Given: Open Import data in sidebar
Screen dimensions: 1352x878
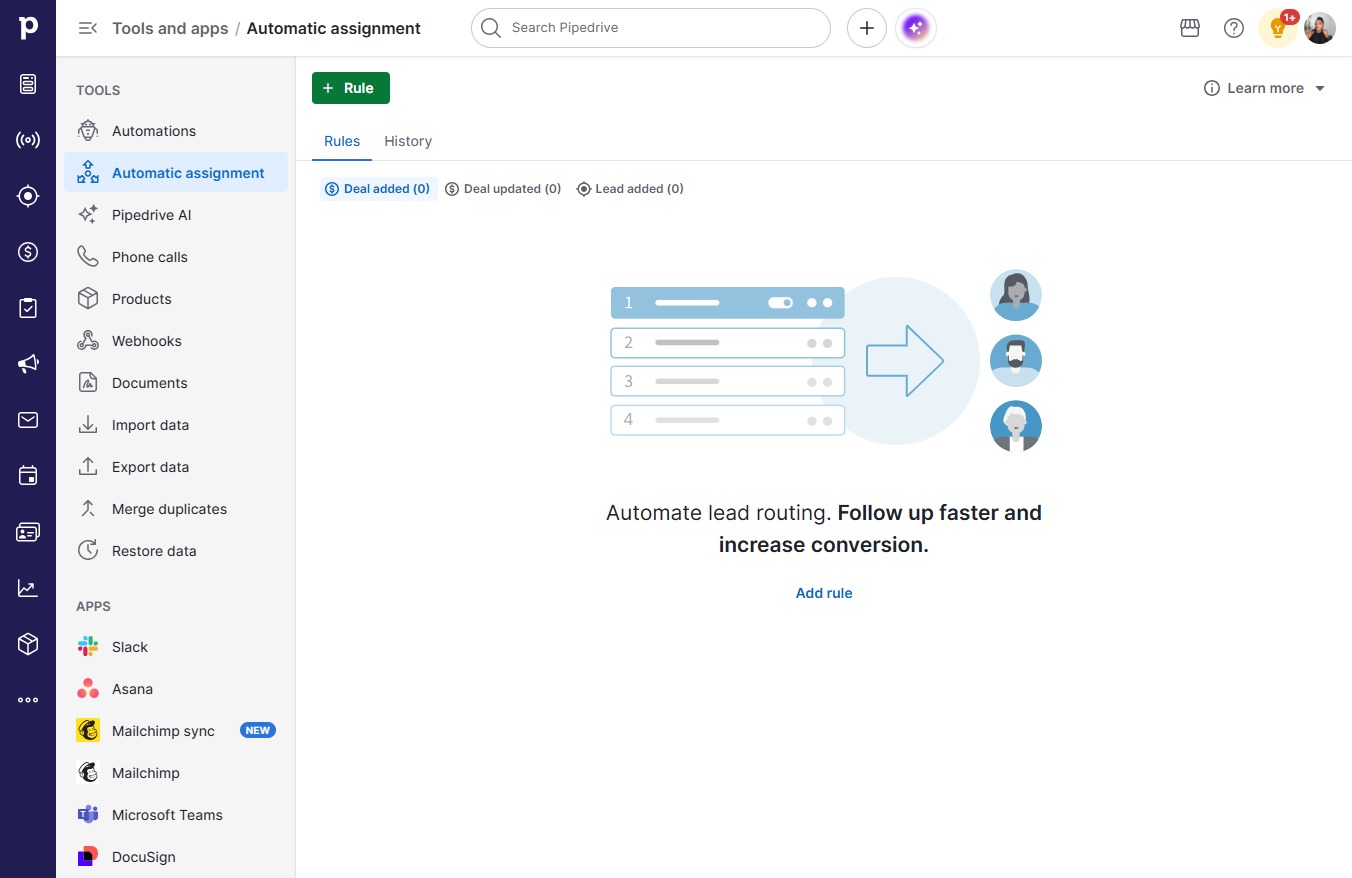Looking at the screenshot, I should point(176,425).
